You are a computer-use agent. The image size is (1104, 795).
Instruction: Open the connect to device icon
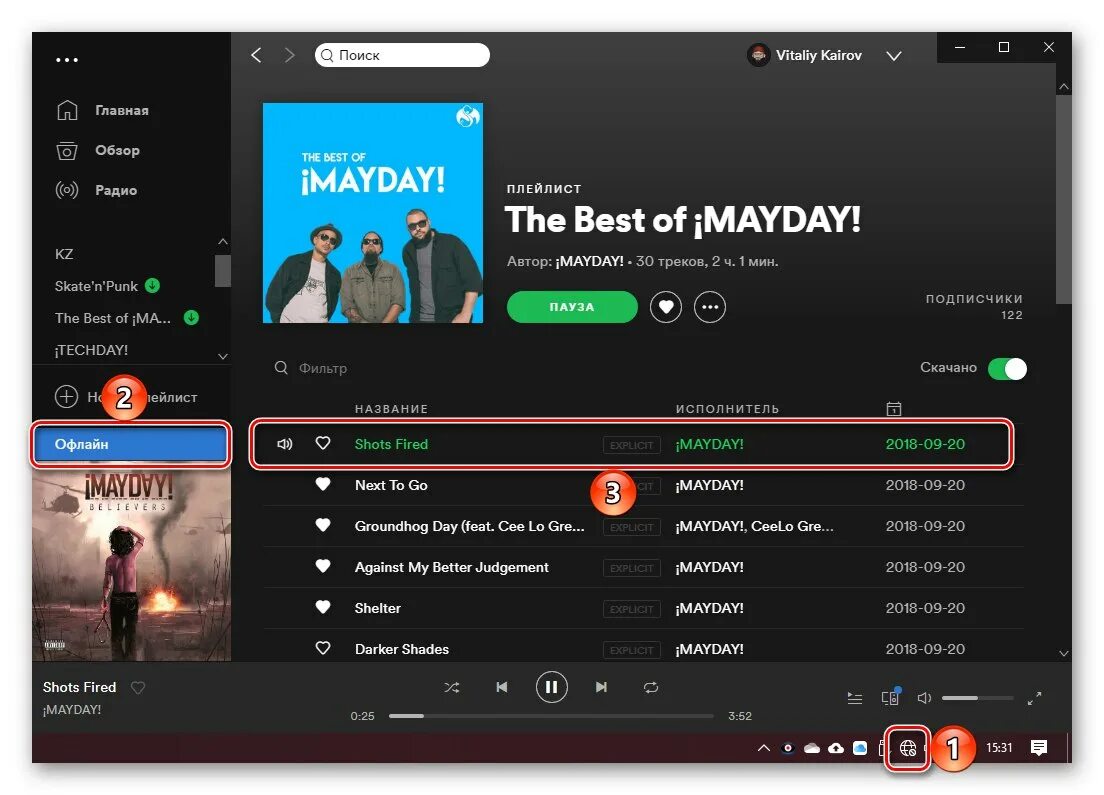pyautogui.click(x=891, y=697)
